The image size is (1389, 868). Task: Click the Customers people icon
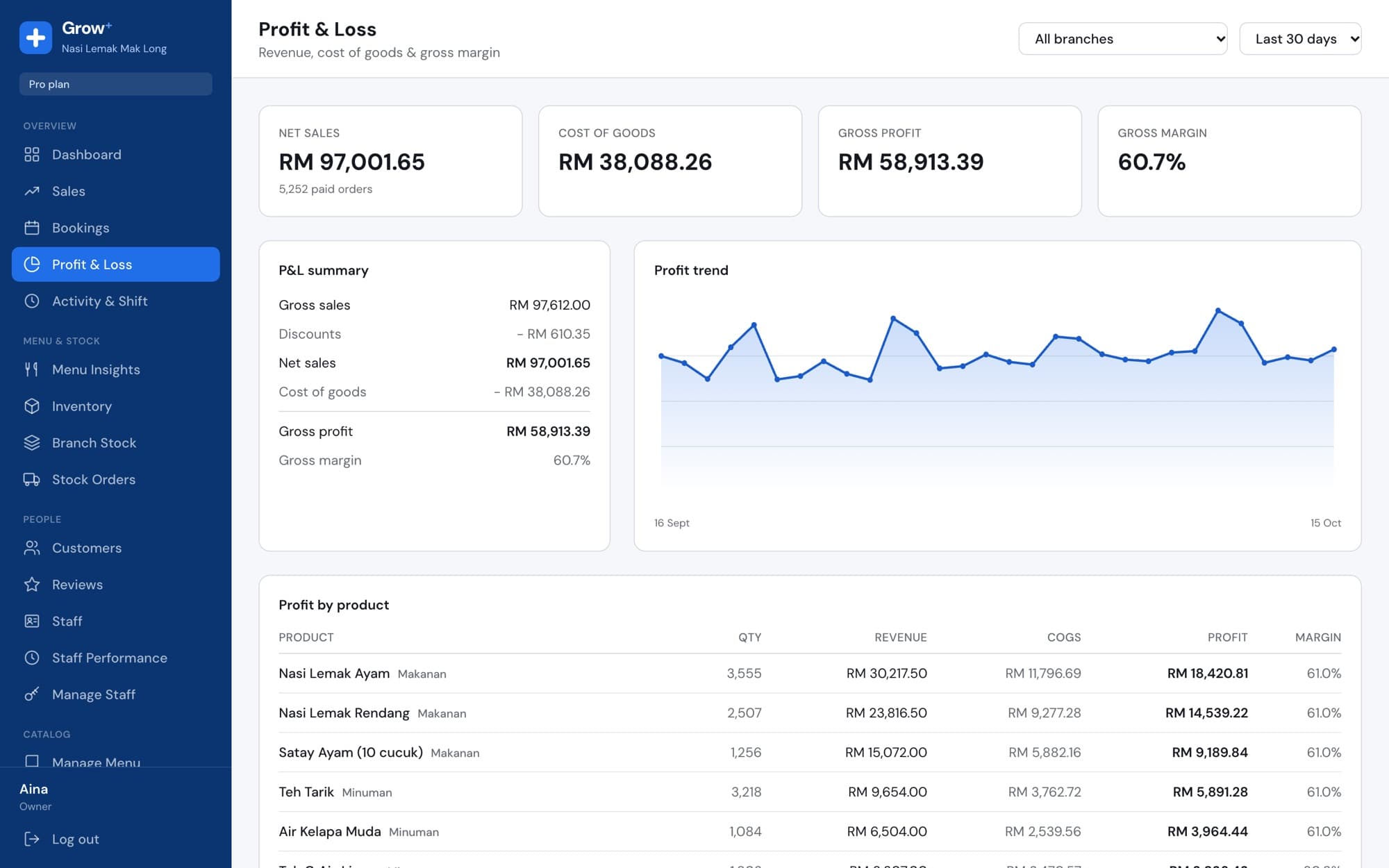pos(32,548)
